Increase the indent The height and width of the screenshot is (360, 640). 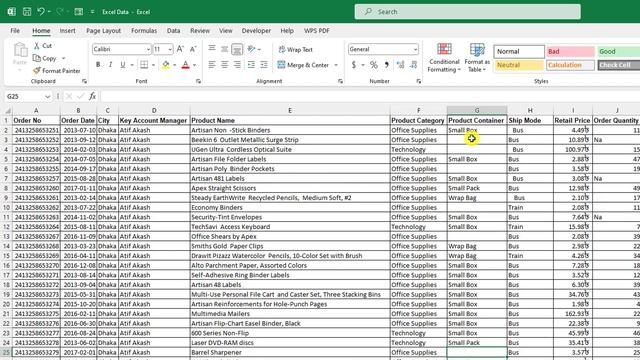coord(264,65)
